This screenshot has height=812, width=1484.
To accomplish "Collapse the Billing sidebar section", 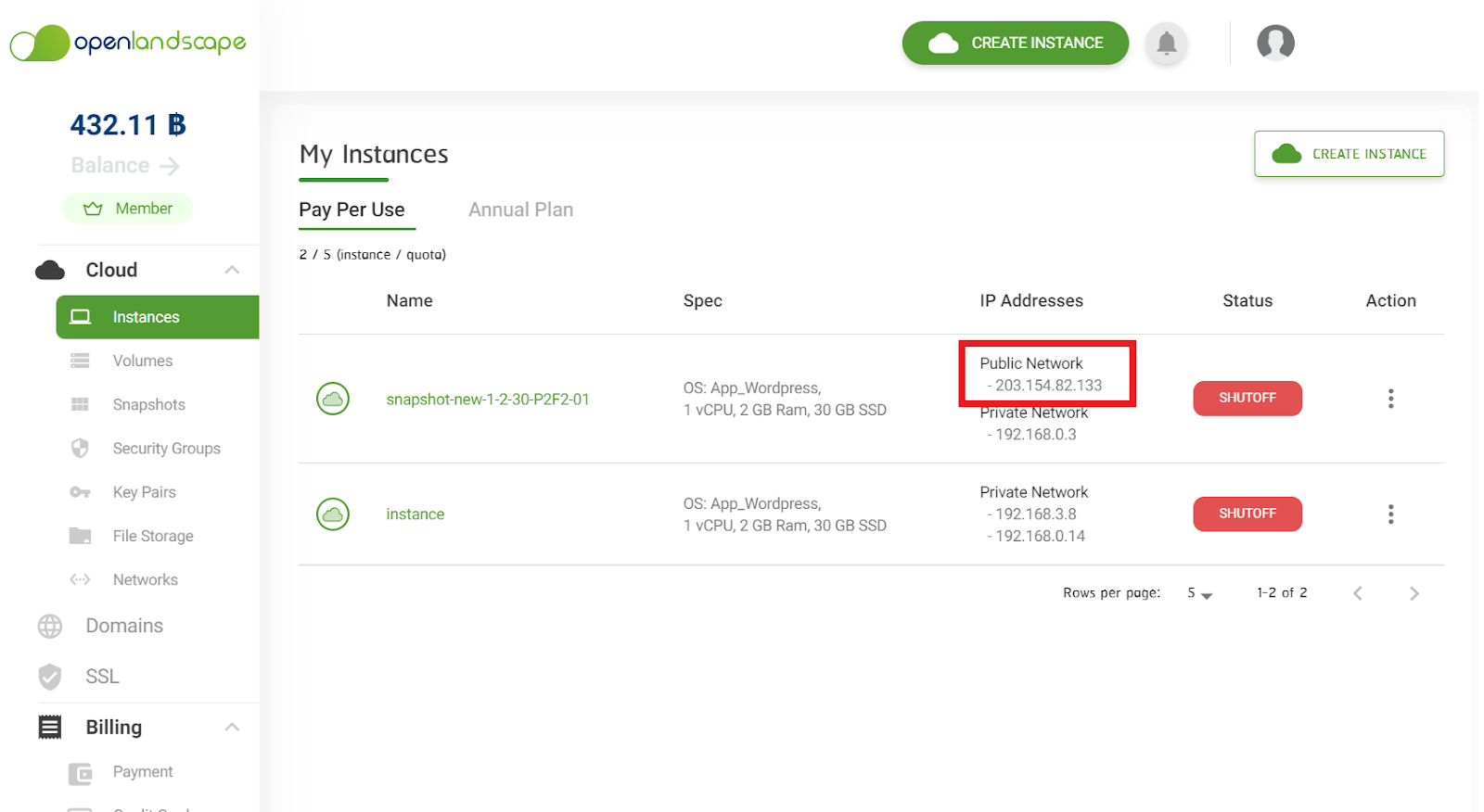I will pos(232,727).
